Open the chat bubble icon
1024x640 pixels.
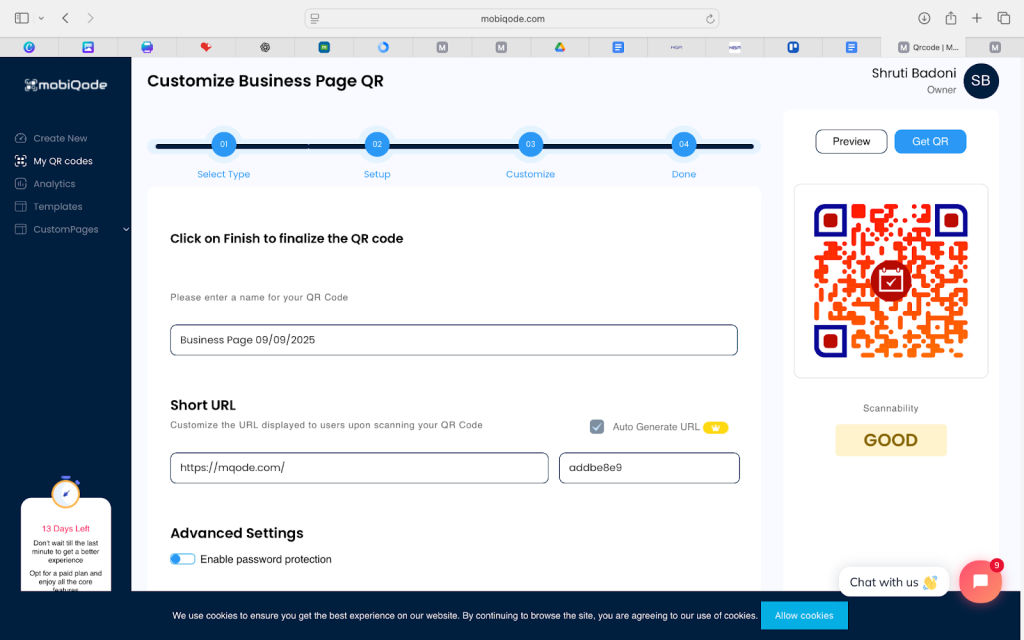980,582
